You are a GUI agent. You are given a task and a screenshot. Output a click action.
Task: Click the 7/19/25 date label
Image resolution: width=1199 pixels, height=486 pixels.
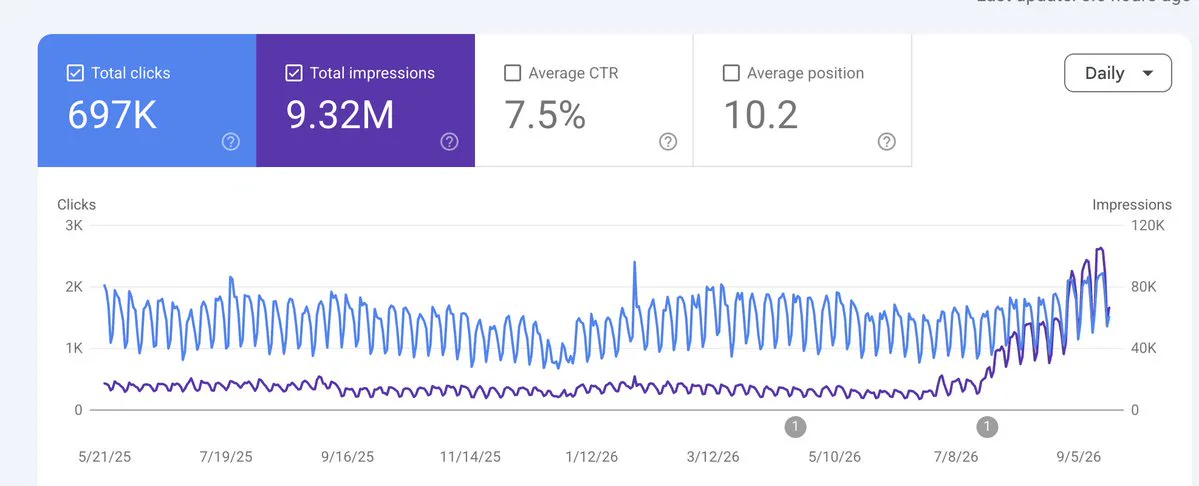pos(226,457)
